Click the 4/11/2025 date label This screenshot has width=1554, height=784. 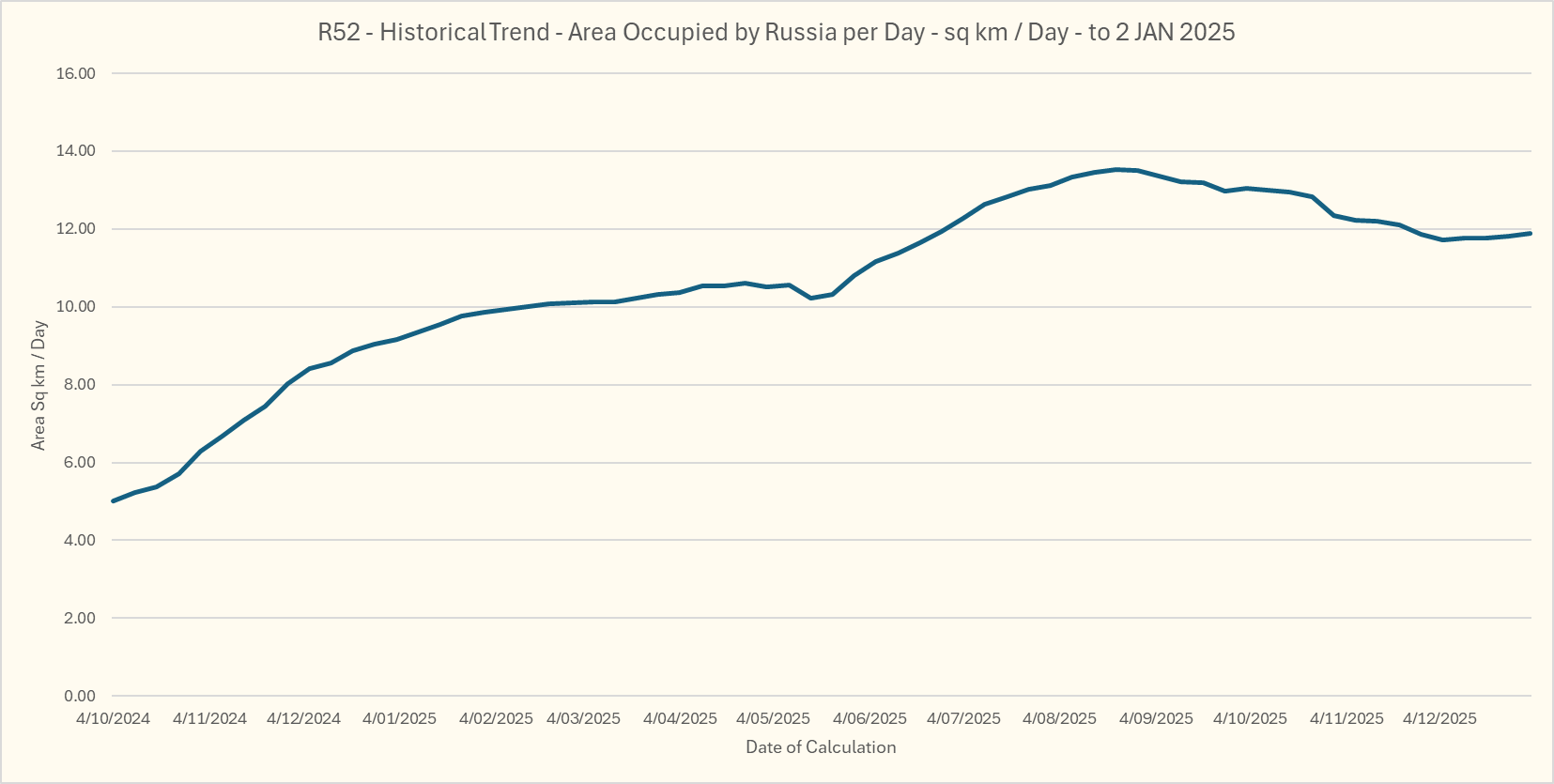click(1346, 719)
